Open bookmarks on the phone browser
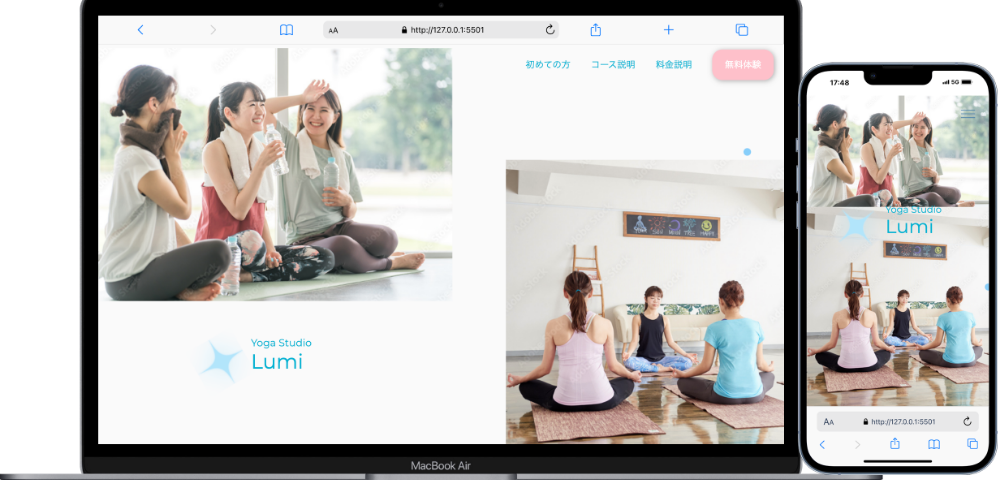1000x480 pixels. tap(934, 444)
